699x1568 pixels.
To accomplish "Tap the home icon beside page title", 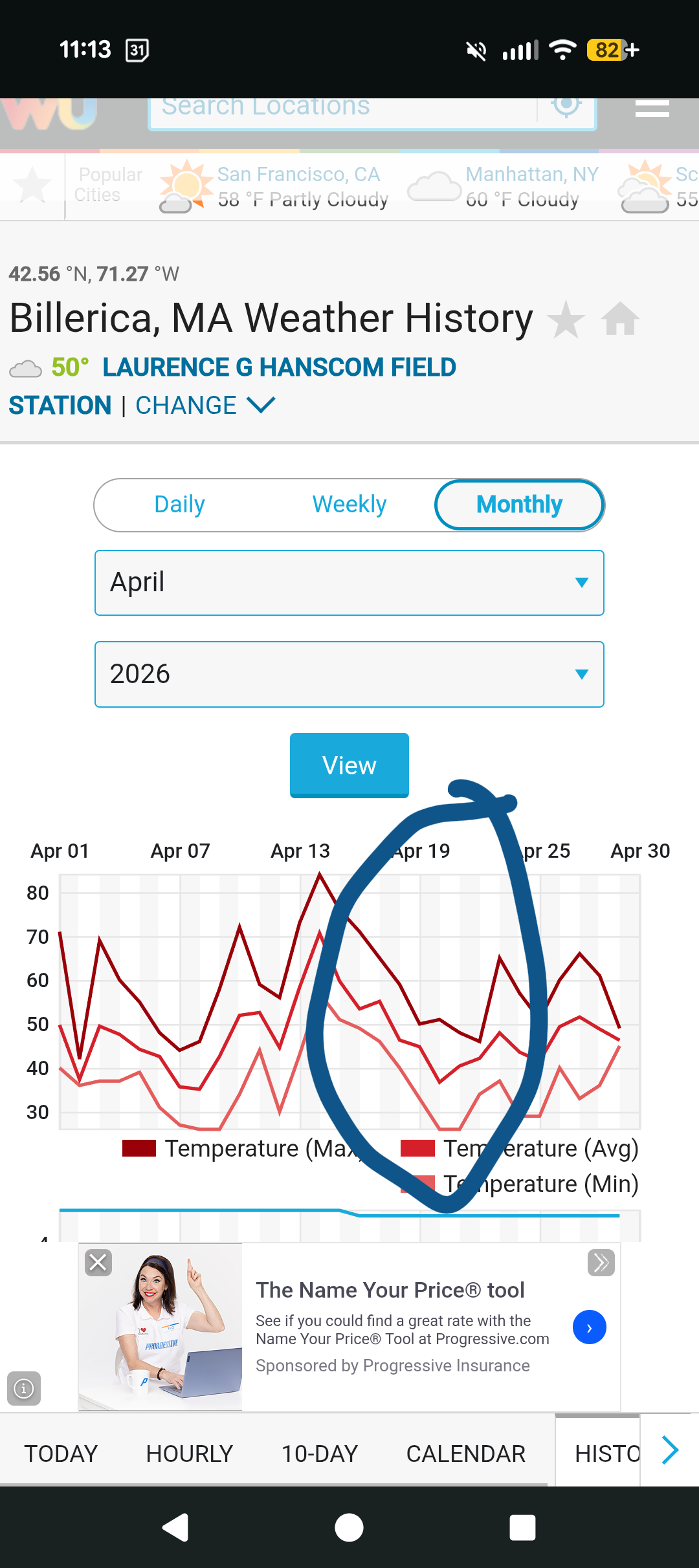I will [620, 319].
